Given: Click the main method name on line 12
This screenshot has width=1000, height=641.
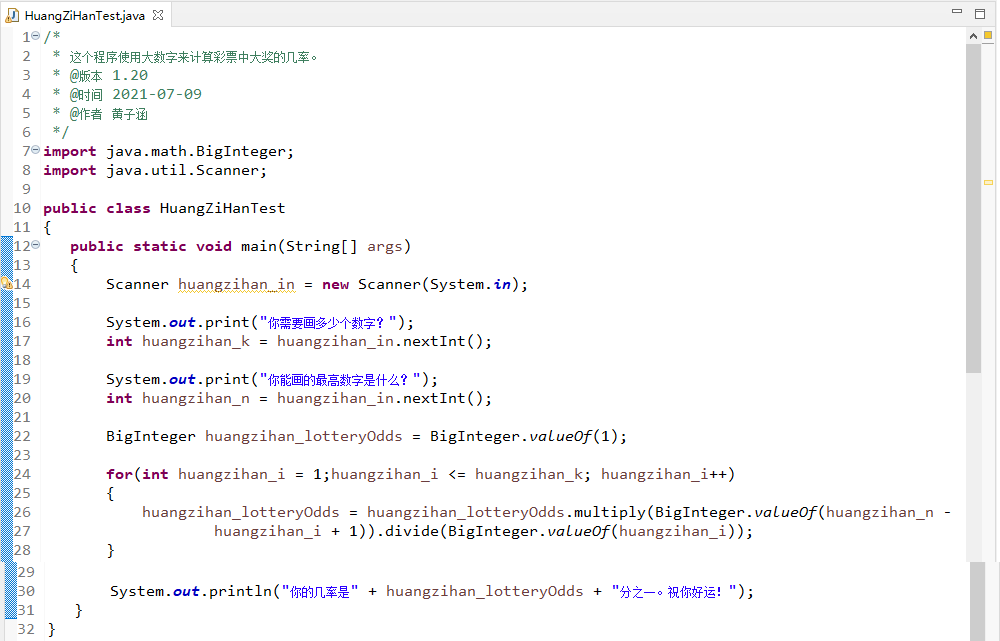Looking at the screenshot, I should 258,246.
